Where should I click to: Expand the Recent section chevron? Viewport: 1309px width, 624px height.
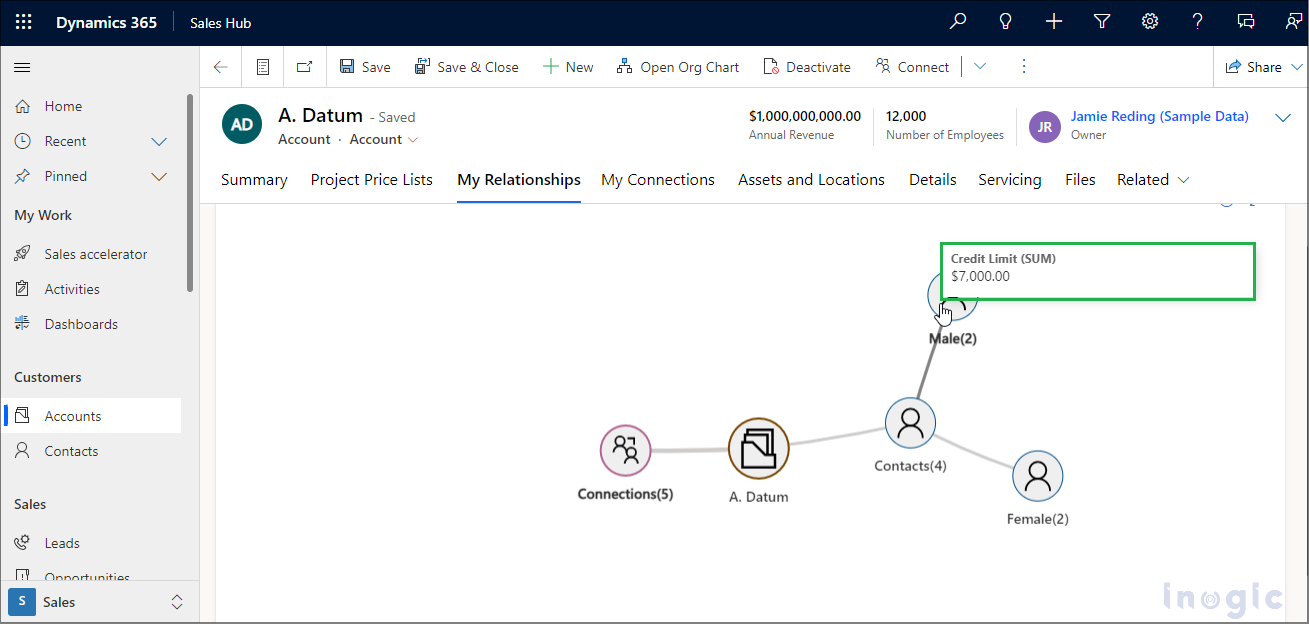pos(158,141)
